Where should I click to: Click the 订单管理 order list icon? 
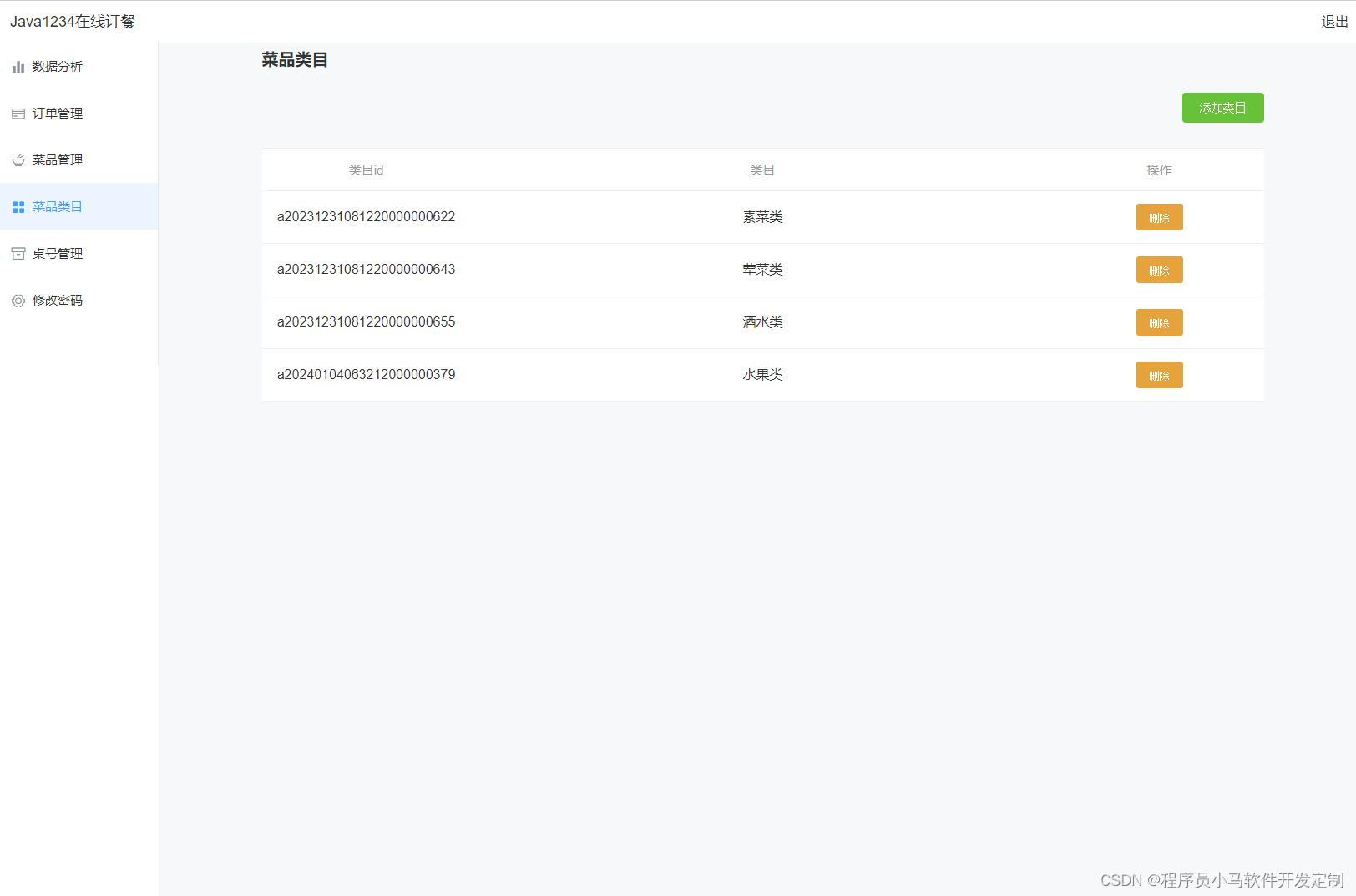click(18, 113)
